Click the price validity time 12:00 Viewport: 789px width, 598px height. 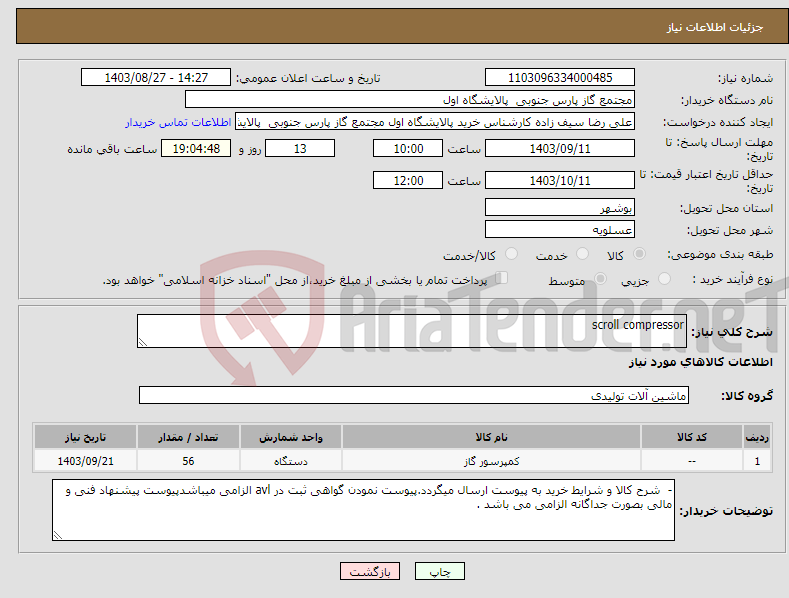pos(408,180)
